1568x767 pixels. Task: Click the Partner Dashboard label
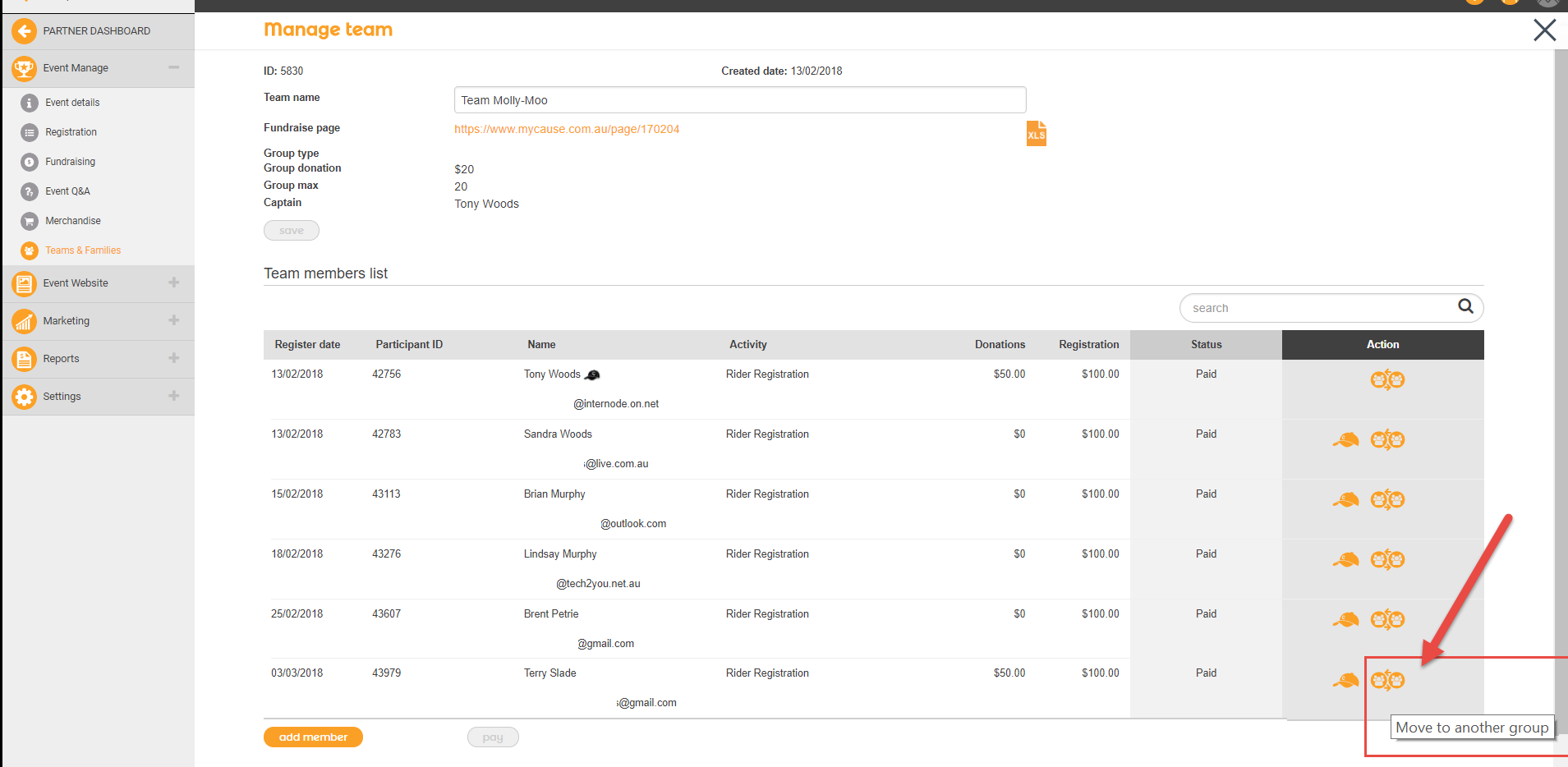[96, 31]
